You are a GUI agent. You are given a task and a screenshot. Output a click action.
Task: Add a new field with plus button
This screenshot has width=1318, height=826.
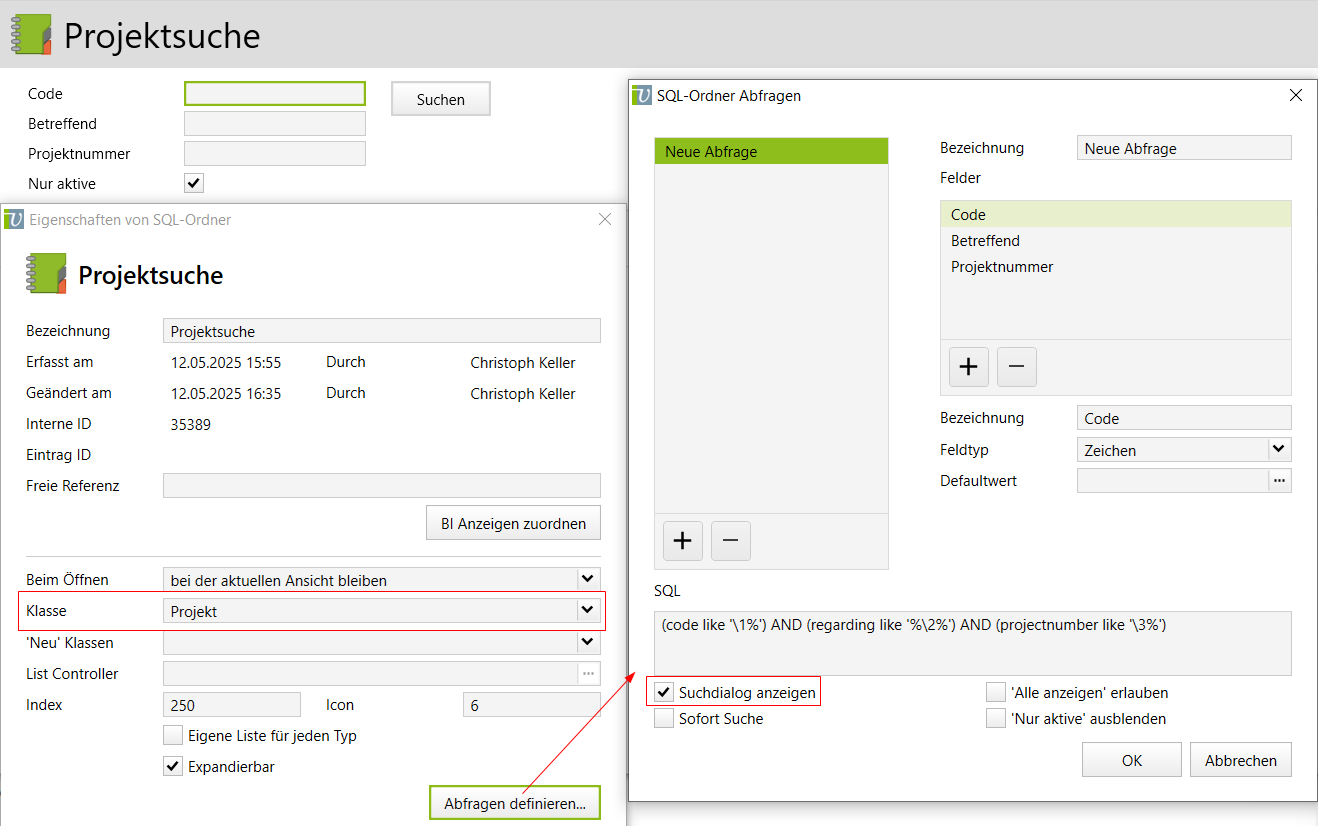(x=968, y=367)
